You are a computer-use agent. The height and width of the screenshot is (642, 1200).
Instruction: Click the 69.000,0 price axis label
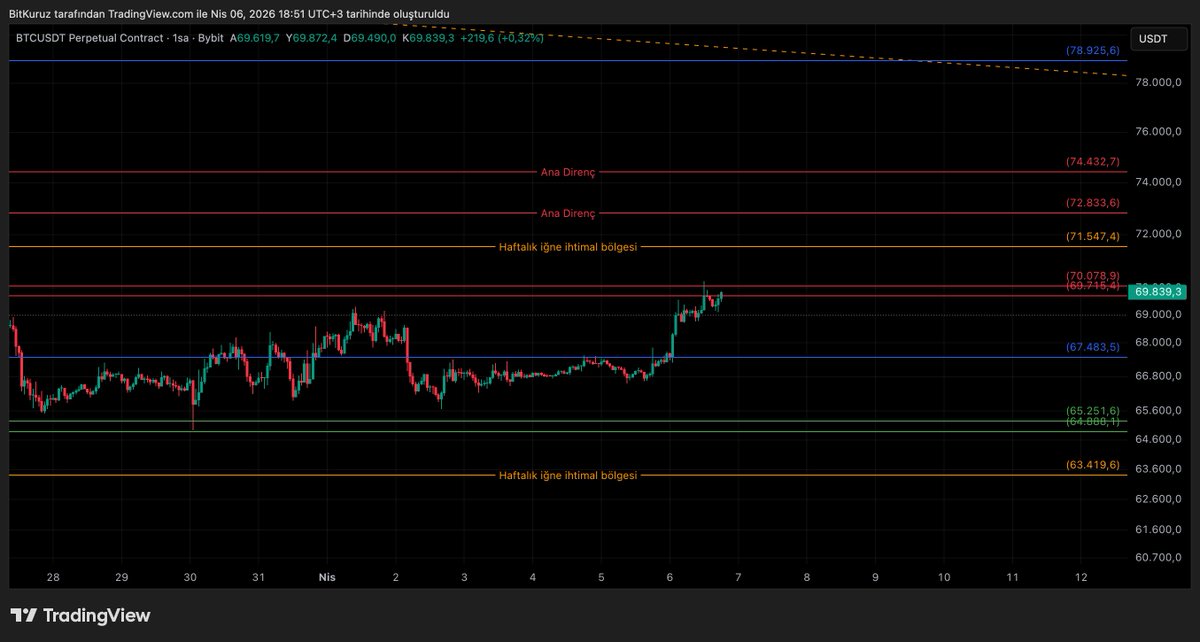pos(1160,315)
